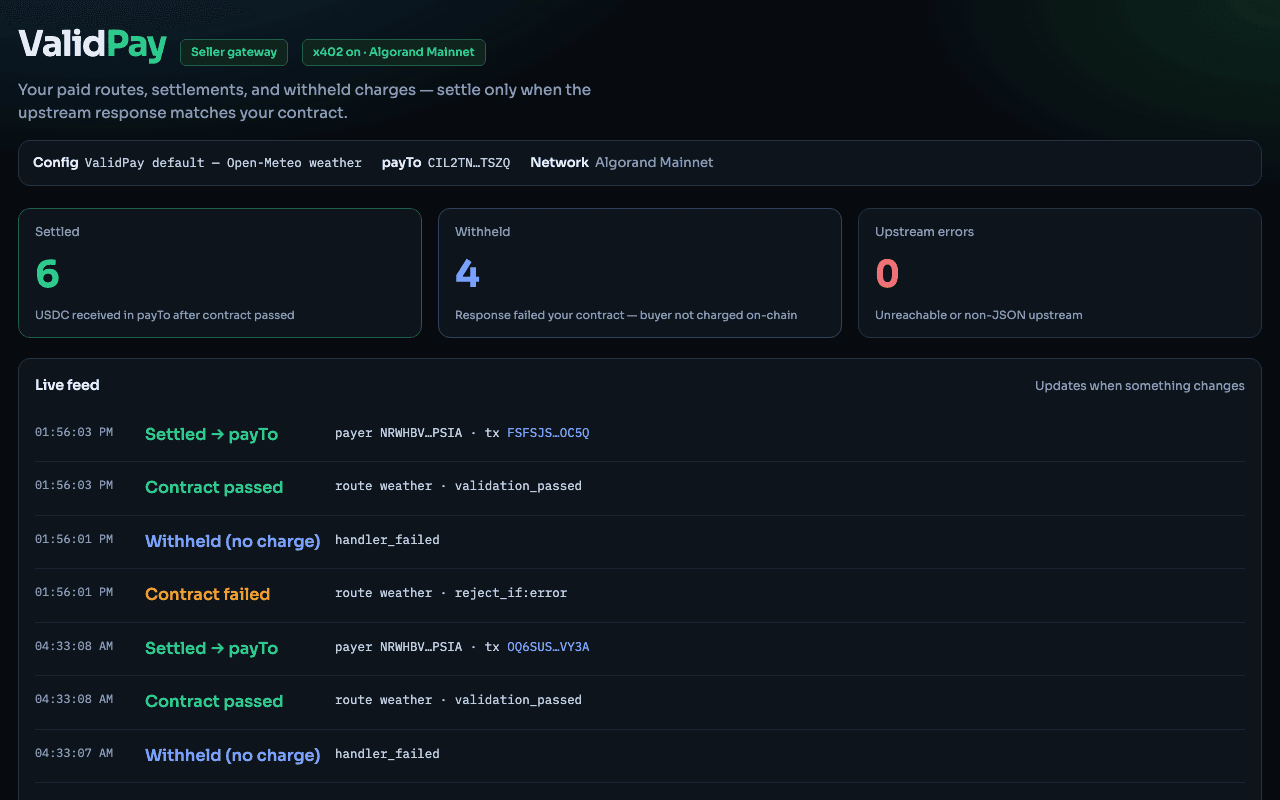Screen dimensions: 1280x800
Task: Click 'Withheld (no charge)' entry at 01:56:01 PM
Action: pos(232,541)
